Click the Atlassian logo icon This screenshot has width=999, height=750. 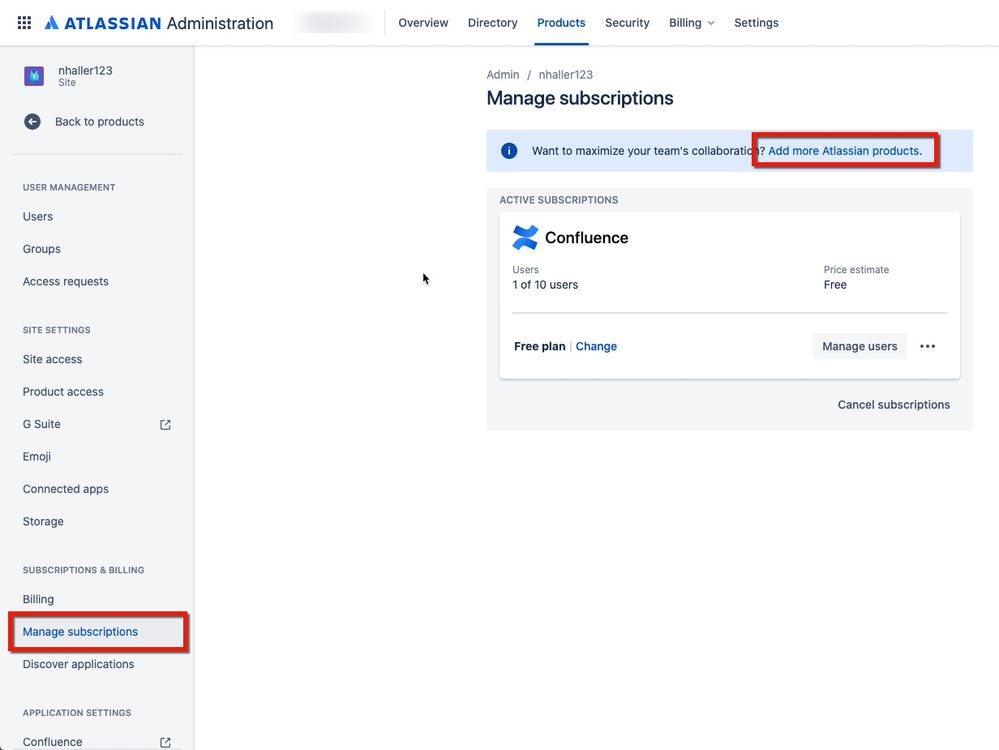pos(52,23)
